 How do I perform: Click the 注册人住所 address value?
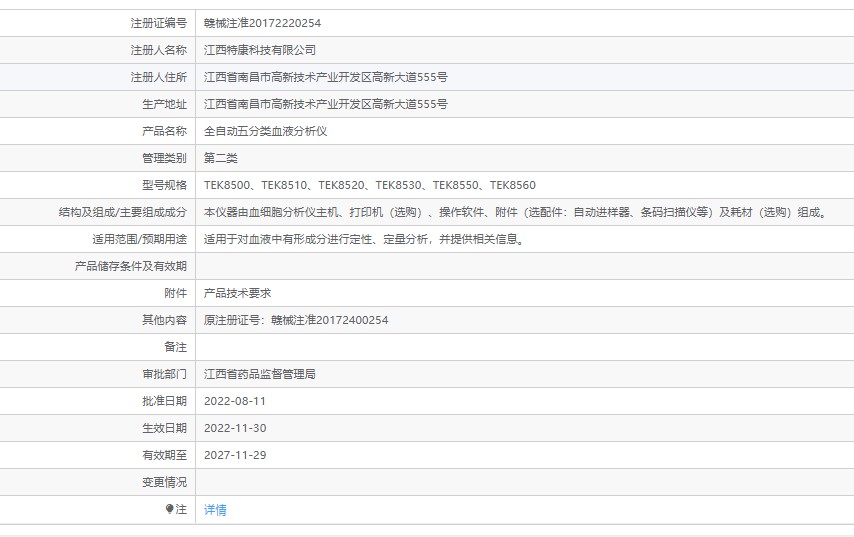[x=326, y=77]
